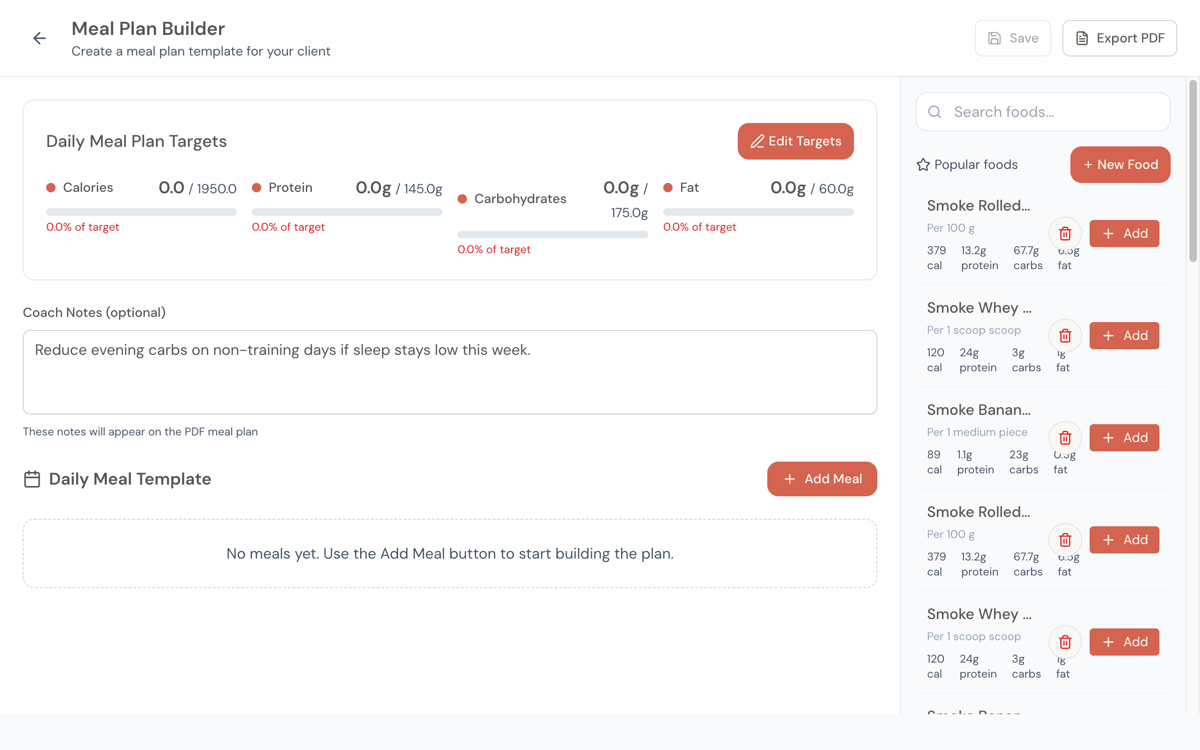This screenshot has width=1200, height=750.
Task: Save the current meal plan
Action: 1012,37
